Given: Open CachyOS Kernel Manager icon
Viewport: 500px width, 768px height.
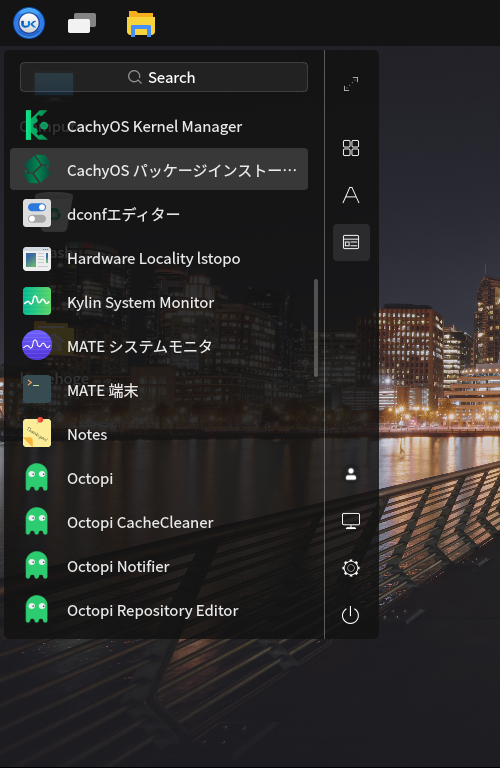Looking at the screenshot, I should pyautogui.click(x=37, y=125).
